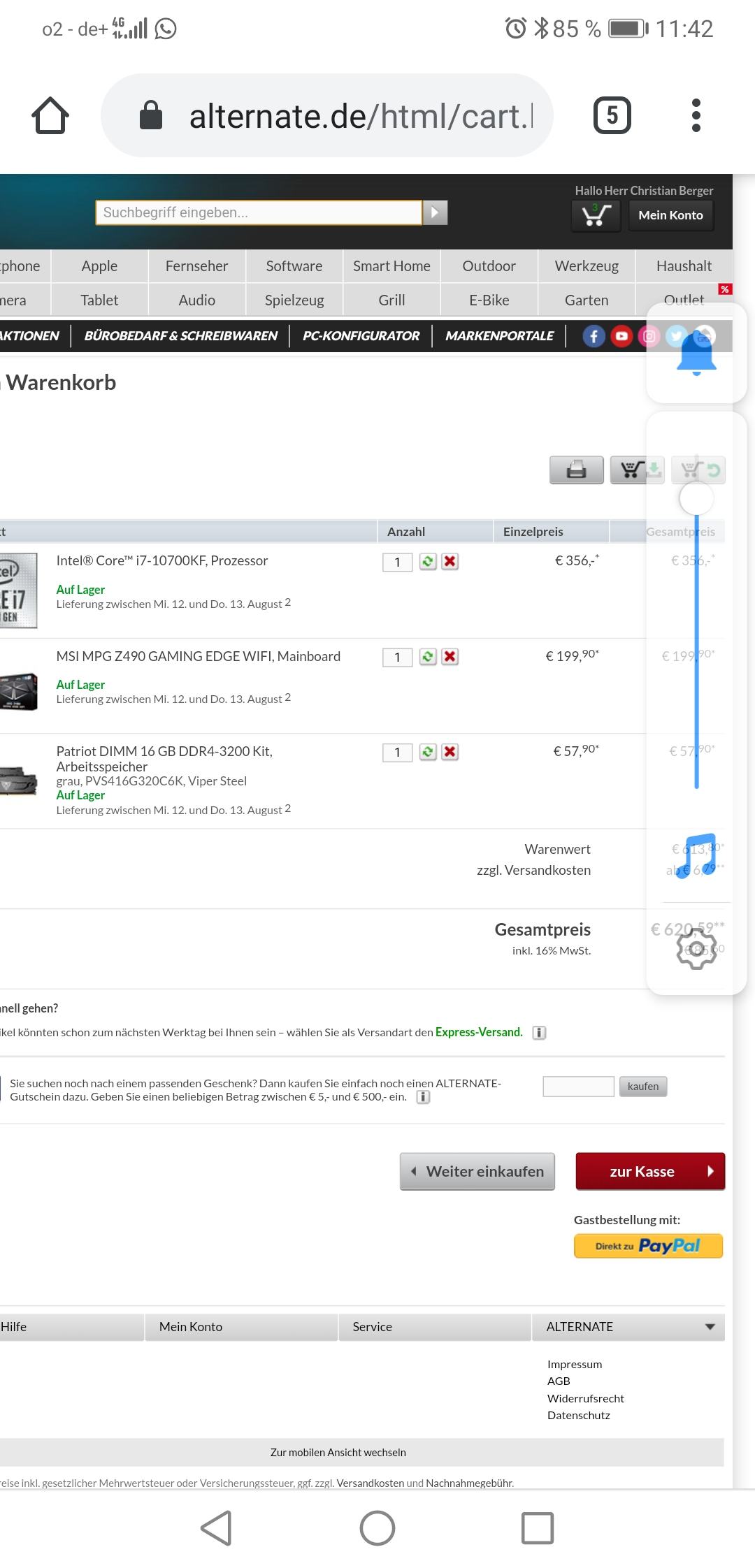Click the info icon next to Express-Versand
The width and height of the screenshot is (755, 1568).
[x=539, y=1033]
